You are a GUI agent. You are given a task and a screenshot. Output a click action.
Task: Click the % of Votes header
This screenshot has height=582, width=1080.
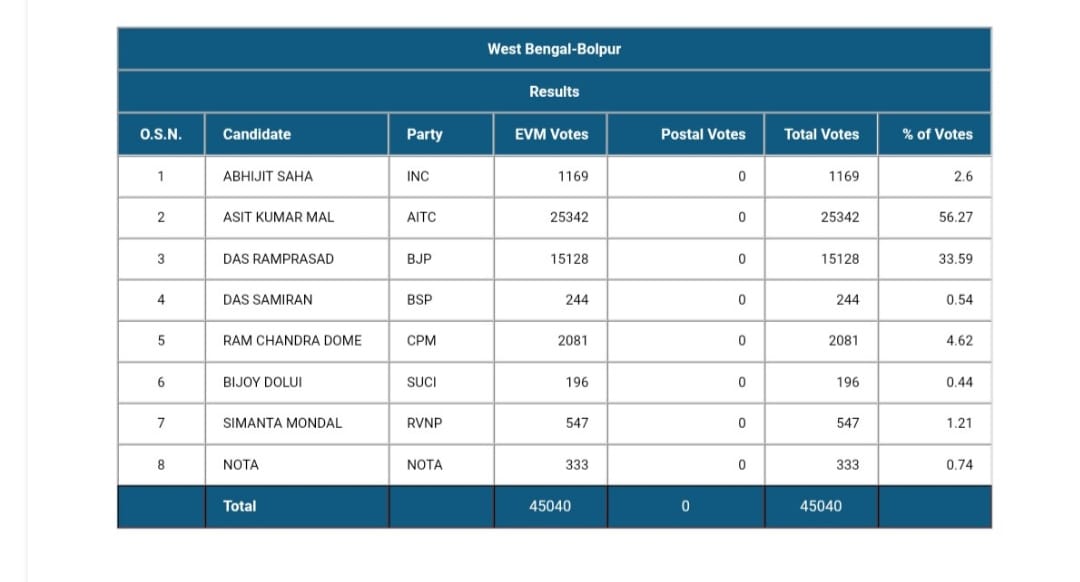pos(935,134)
